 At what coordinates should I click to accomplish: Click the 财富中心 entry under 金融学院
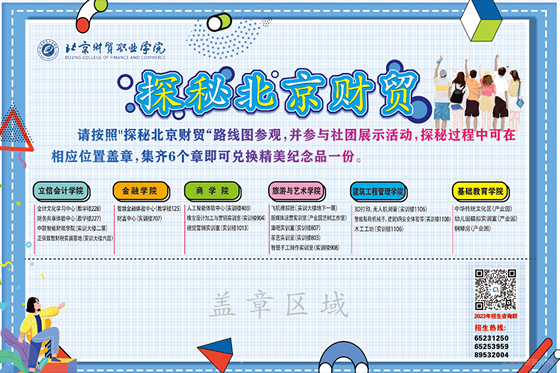[x=140, y=218]
